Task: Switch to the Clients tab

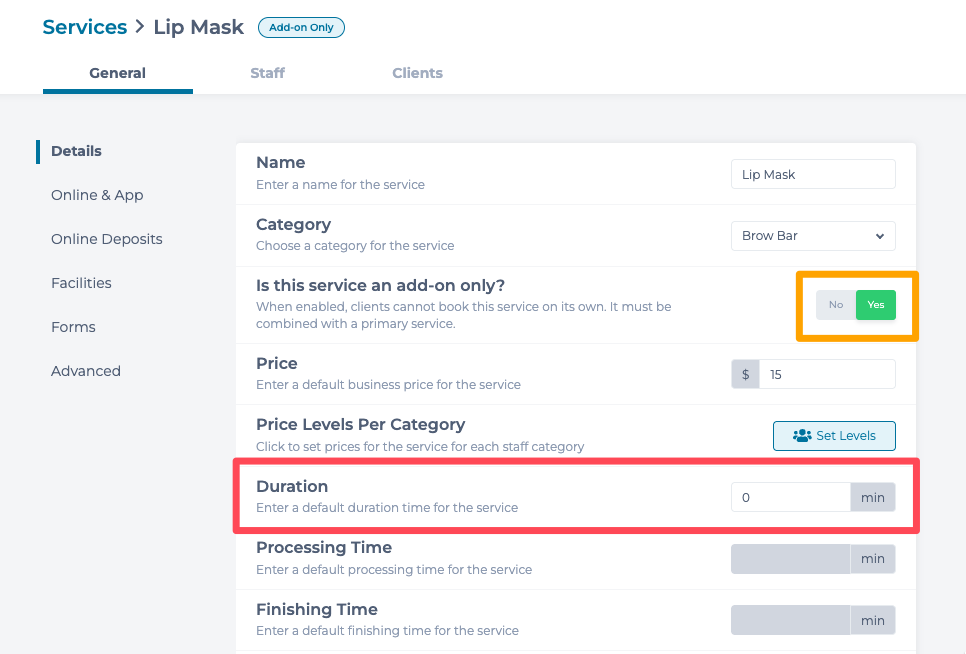Action: 417,73
